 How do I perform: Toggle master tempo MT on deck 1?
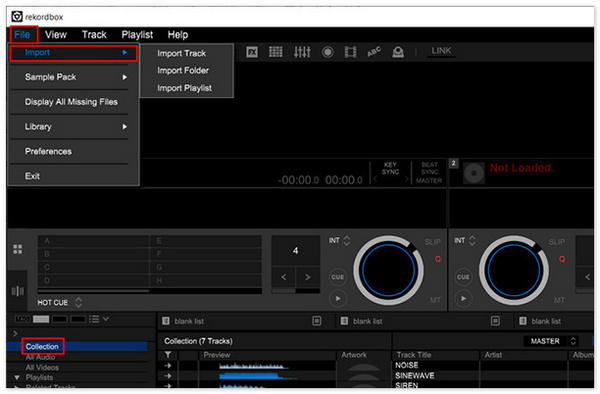(435, 300)
